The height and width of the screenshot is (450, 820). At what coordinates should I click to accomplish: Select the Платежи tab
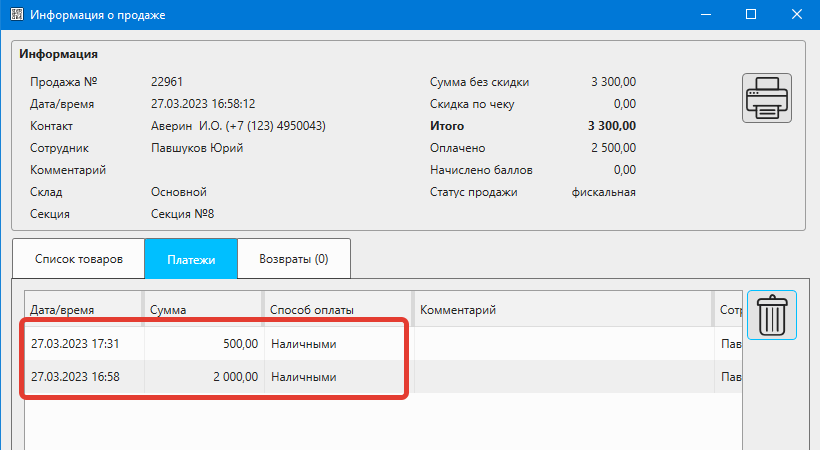191,258
